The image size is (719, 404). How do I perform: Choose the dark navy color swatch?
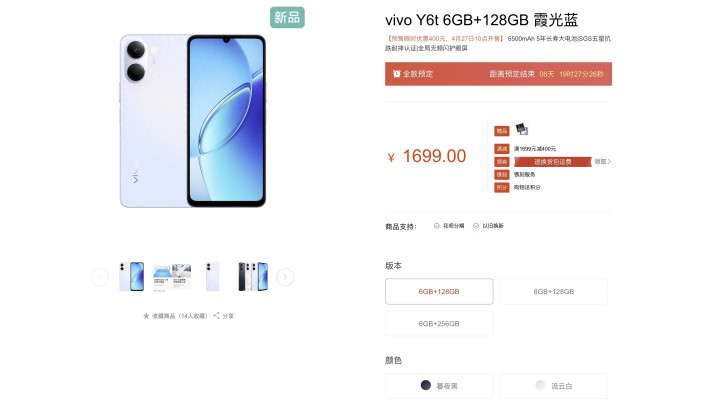tap(426, 385)
